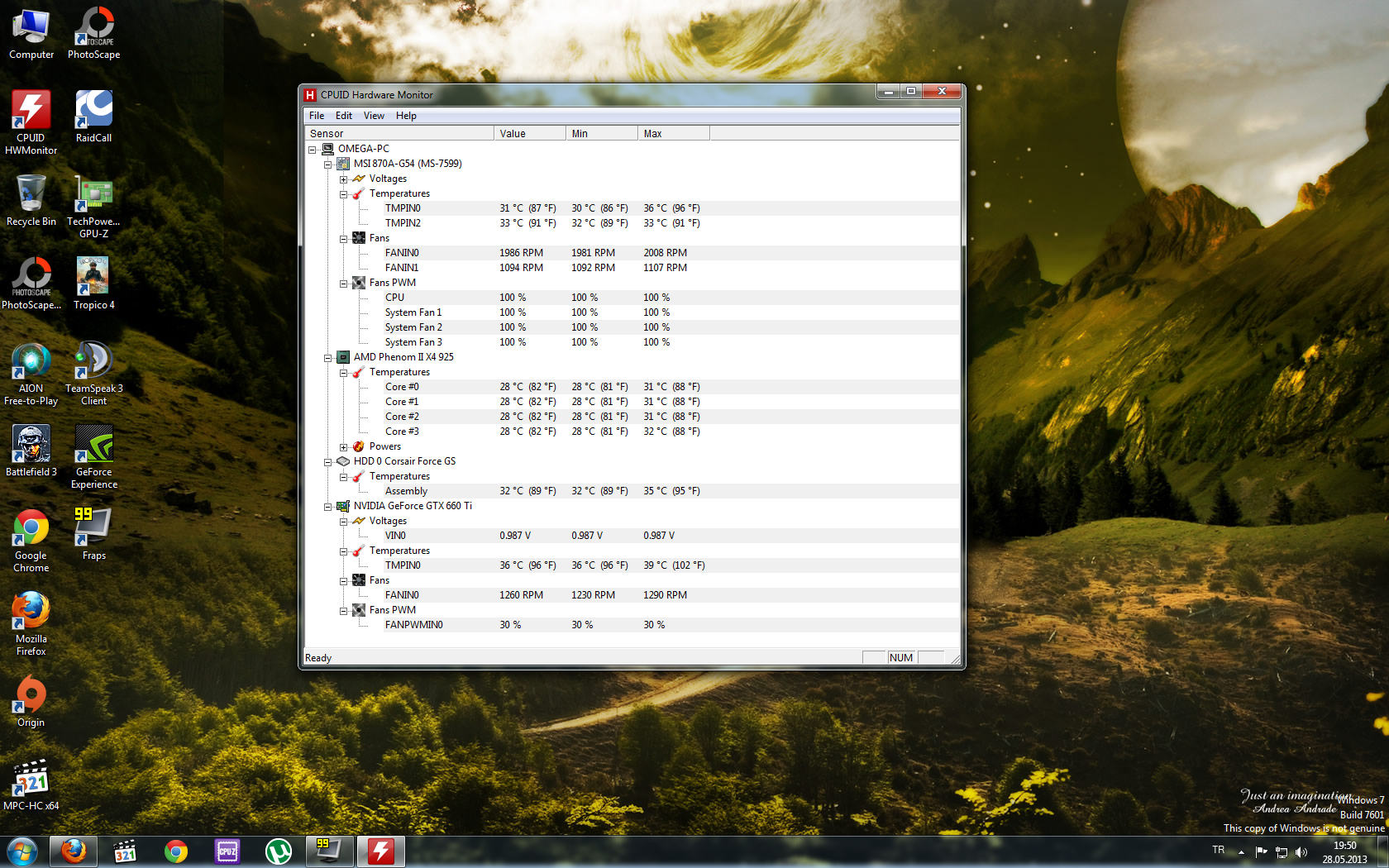Launch AION Free-to-Play shortcut
The height and width of the screenshot is (868, 1389).
click(31, 374)
